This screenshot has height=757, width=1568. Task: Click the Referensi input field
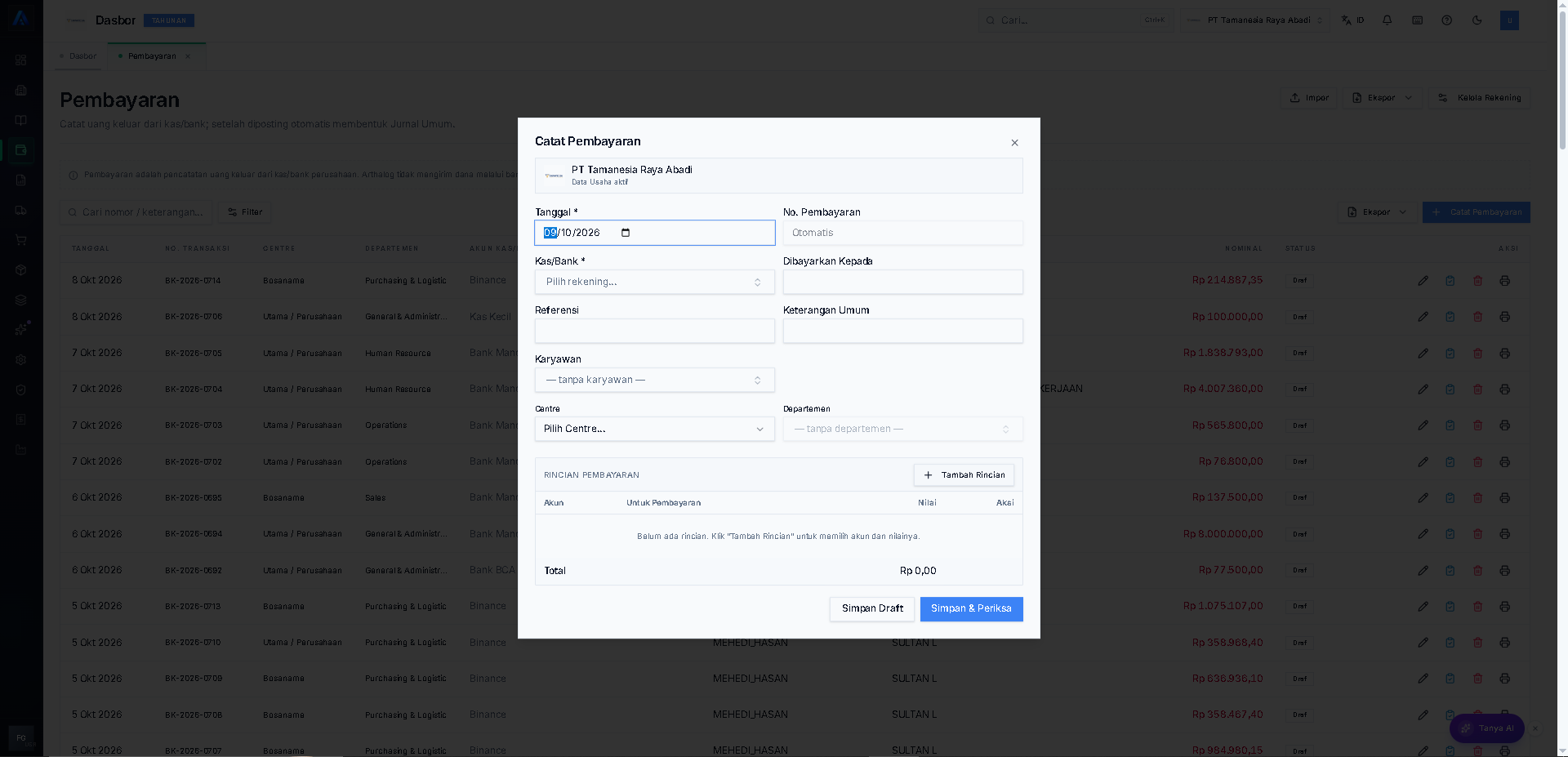654,331
